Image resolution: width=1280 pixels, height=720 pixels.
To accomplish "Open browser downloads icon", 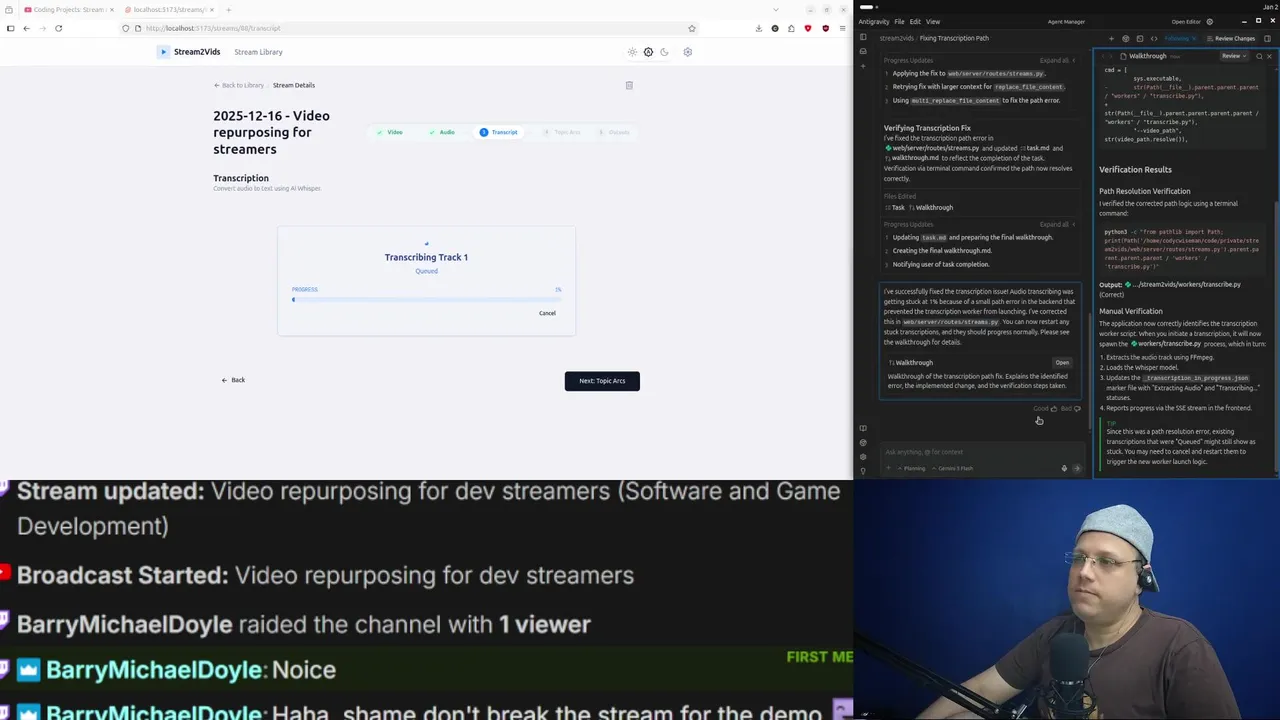I will point(759,28).
